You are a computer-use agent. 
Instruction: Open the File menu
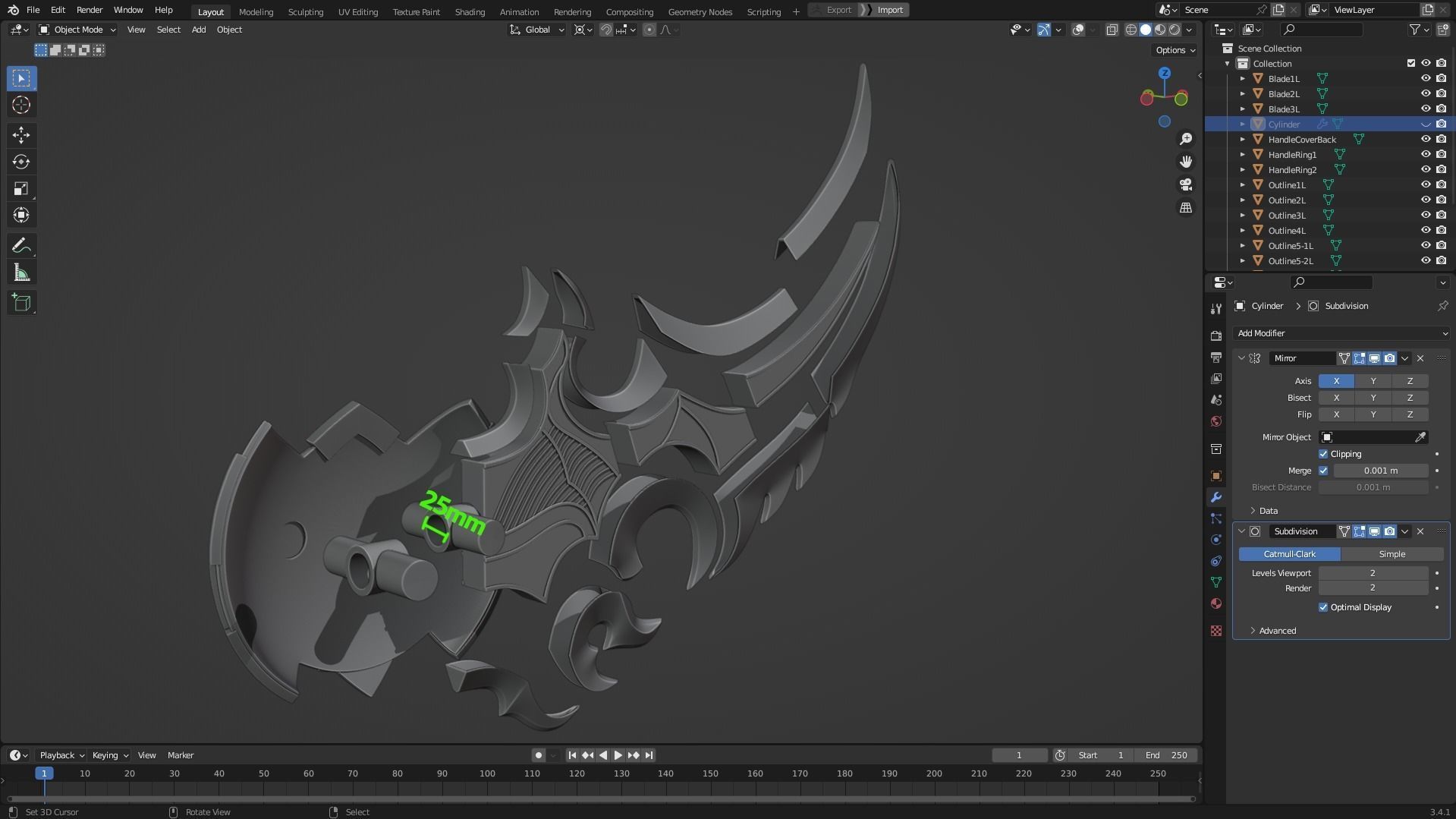coord(33,10)
